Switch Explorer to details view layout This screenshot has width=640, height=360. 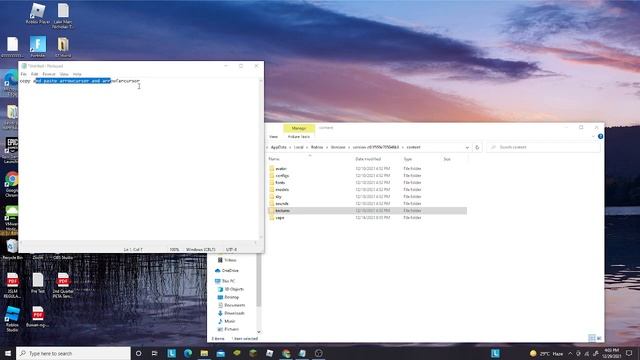point(591,338)
